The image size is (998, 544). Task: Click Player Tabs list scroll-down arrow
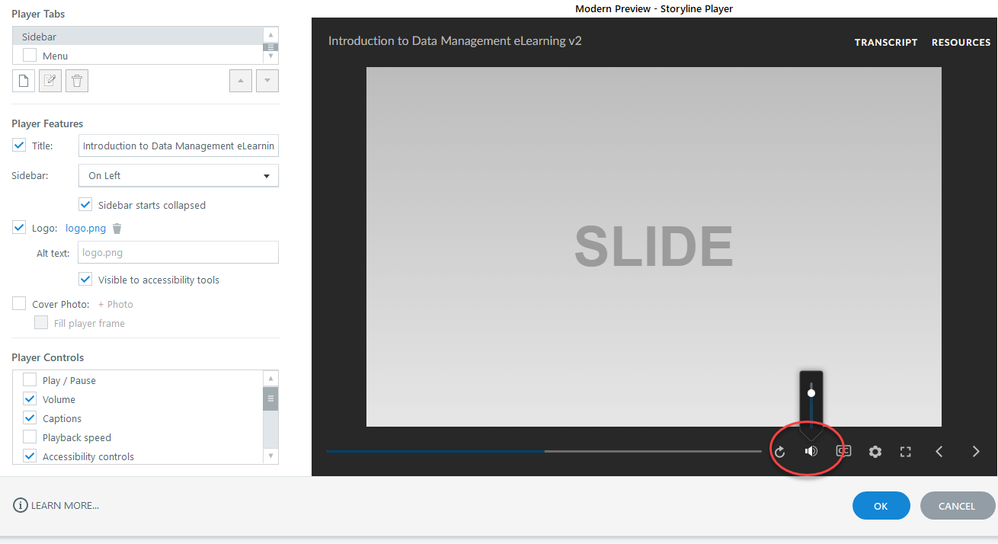click(271, 56)
